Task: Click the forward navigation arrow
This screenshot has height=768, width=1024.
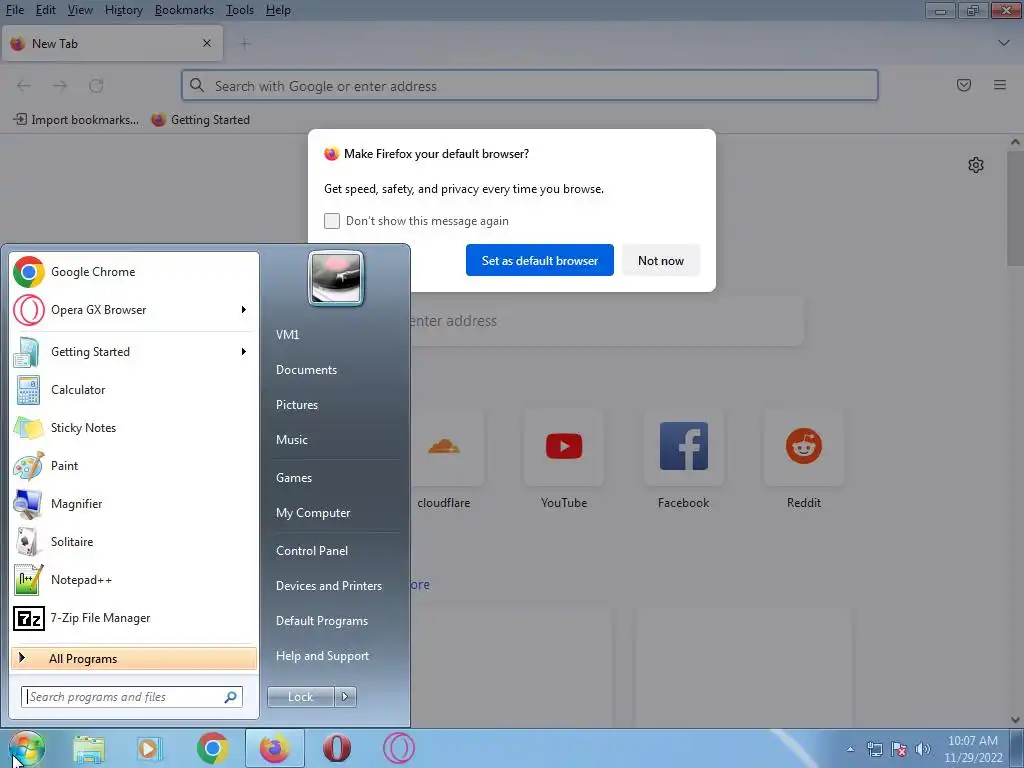Action: click(x=59, y=86)
